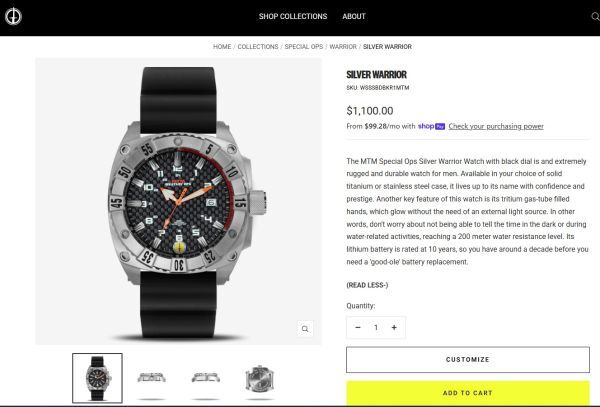Select the case back thumbnail

pyautogui.click(x=259, y=378)
